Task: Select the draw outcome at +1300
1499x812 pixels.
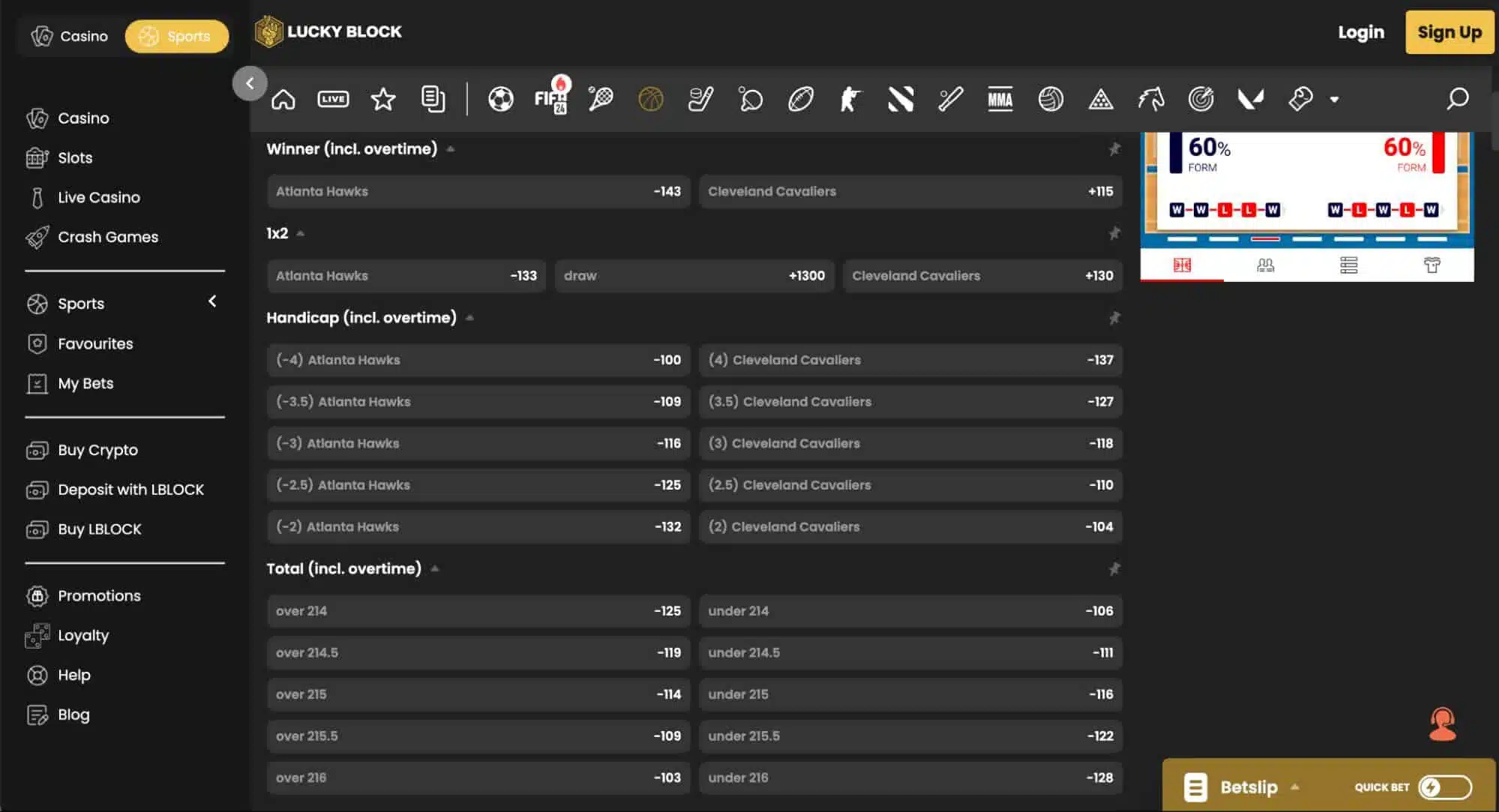Action: point(694,276)
